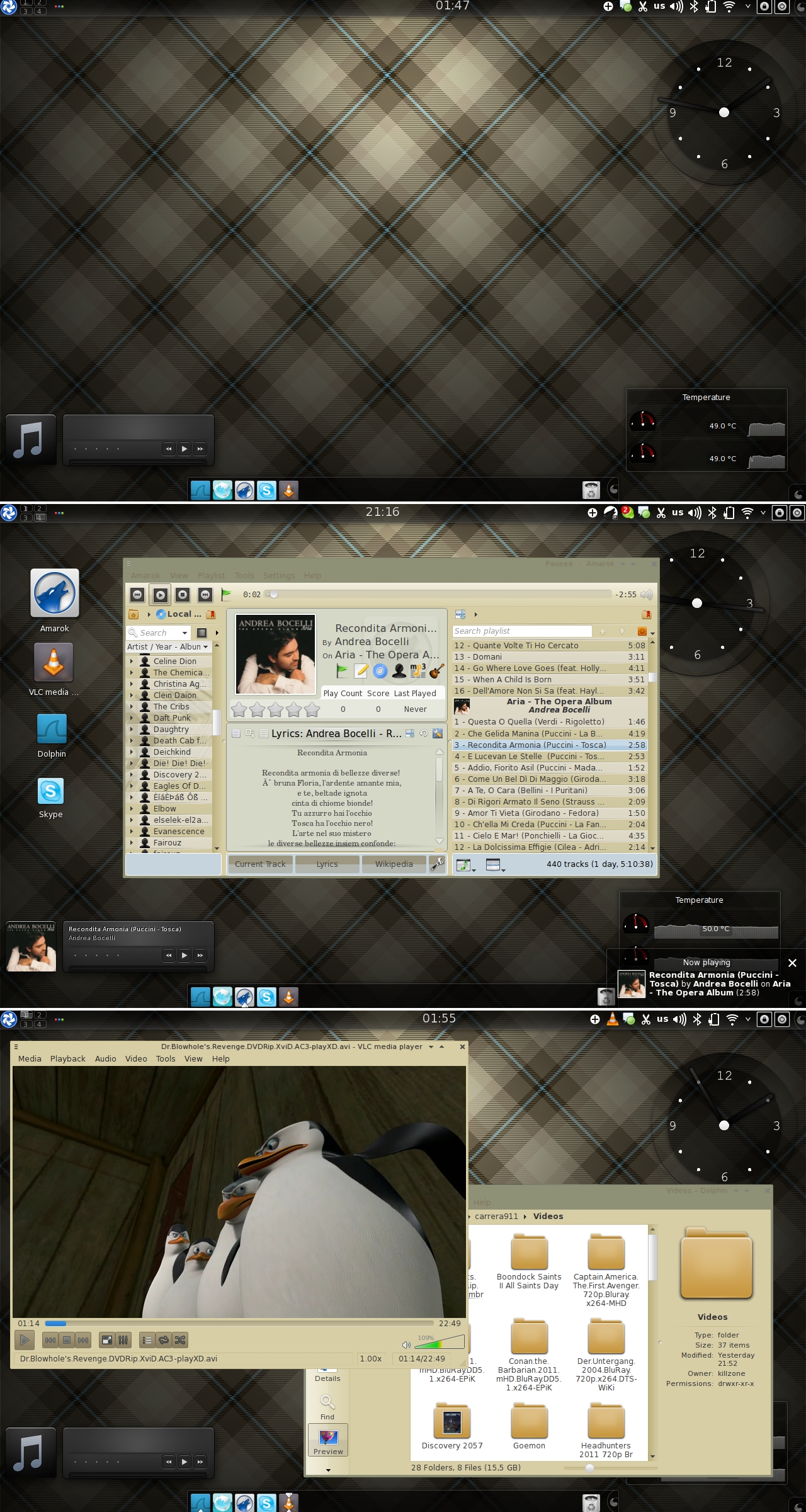
Task: Select track '5 - Addio, Fiorito Asil' in playlist
Action: pyautogui.click(x=549, y=767)
